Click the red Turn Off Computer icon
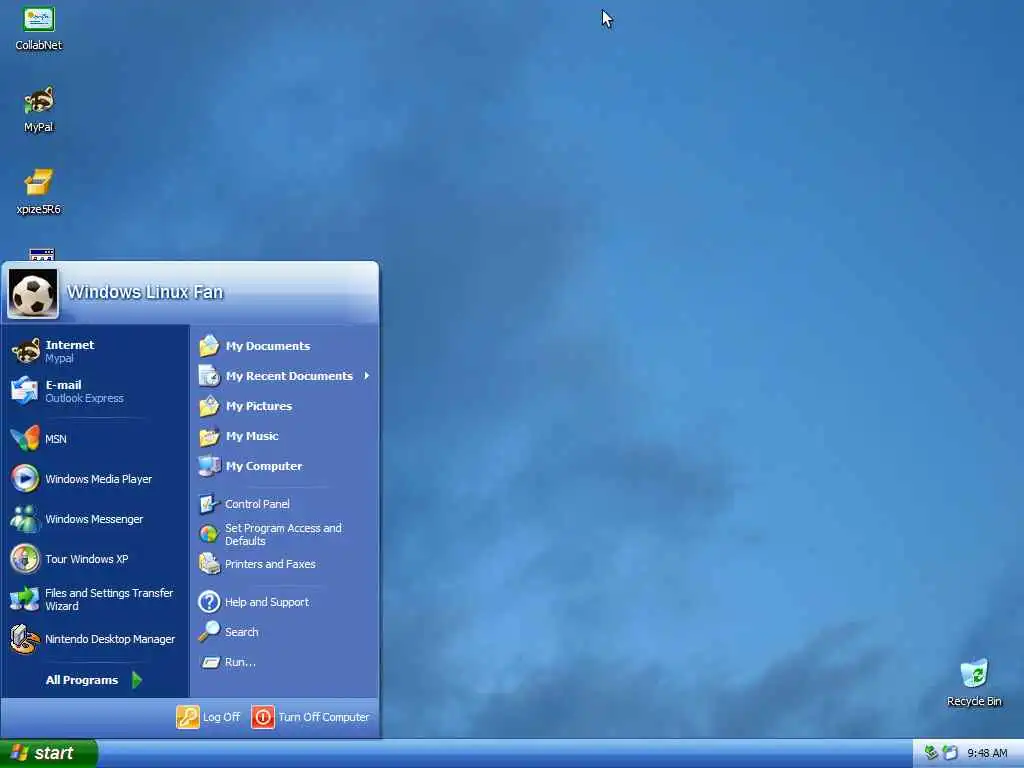This screenshot has width=1024, height=768. 263,717
